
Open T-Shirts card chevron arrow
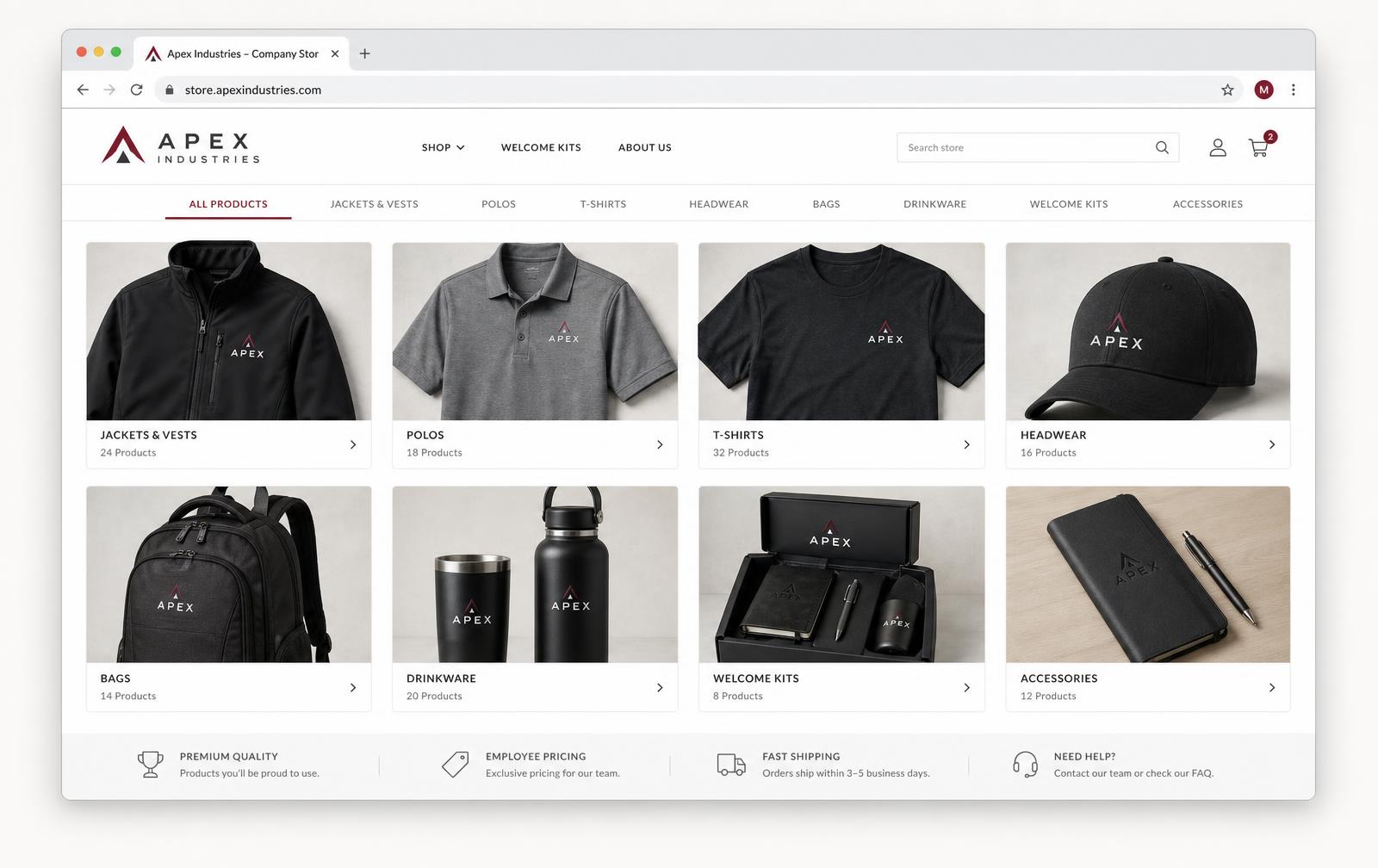click(x=966, y=444)
